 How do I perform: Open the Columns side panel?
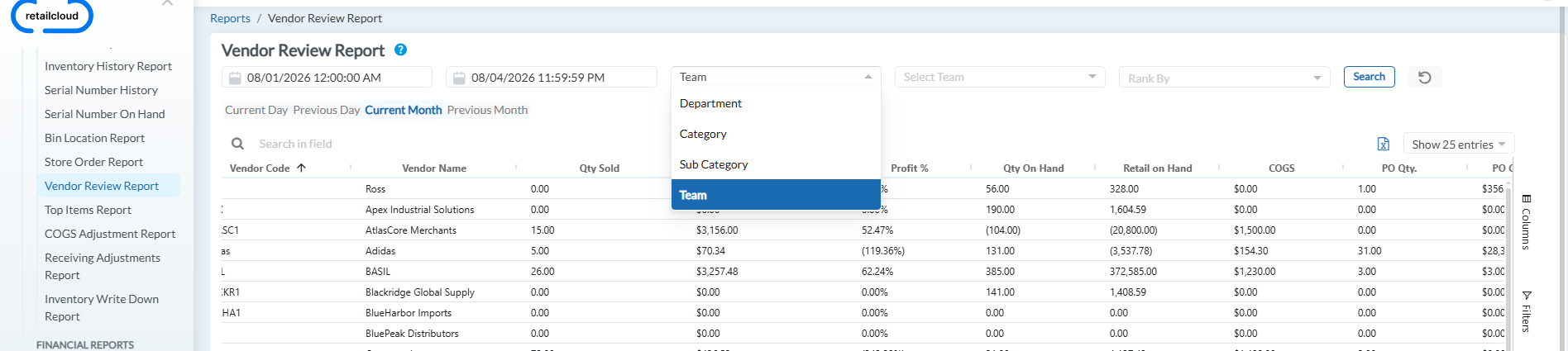1527,223
